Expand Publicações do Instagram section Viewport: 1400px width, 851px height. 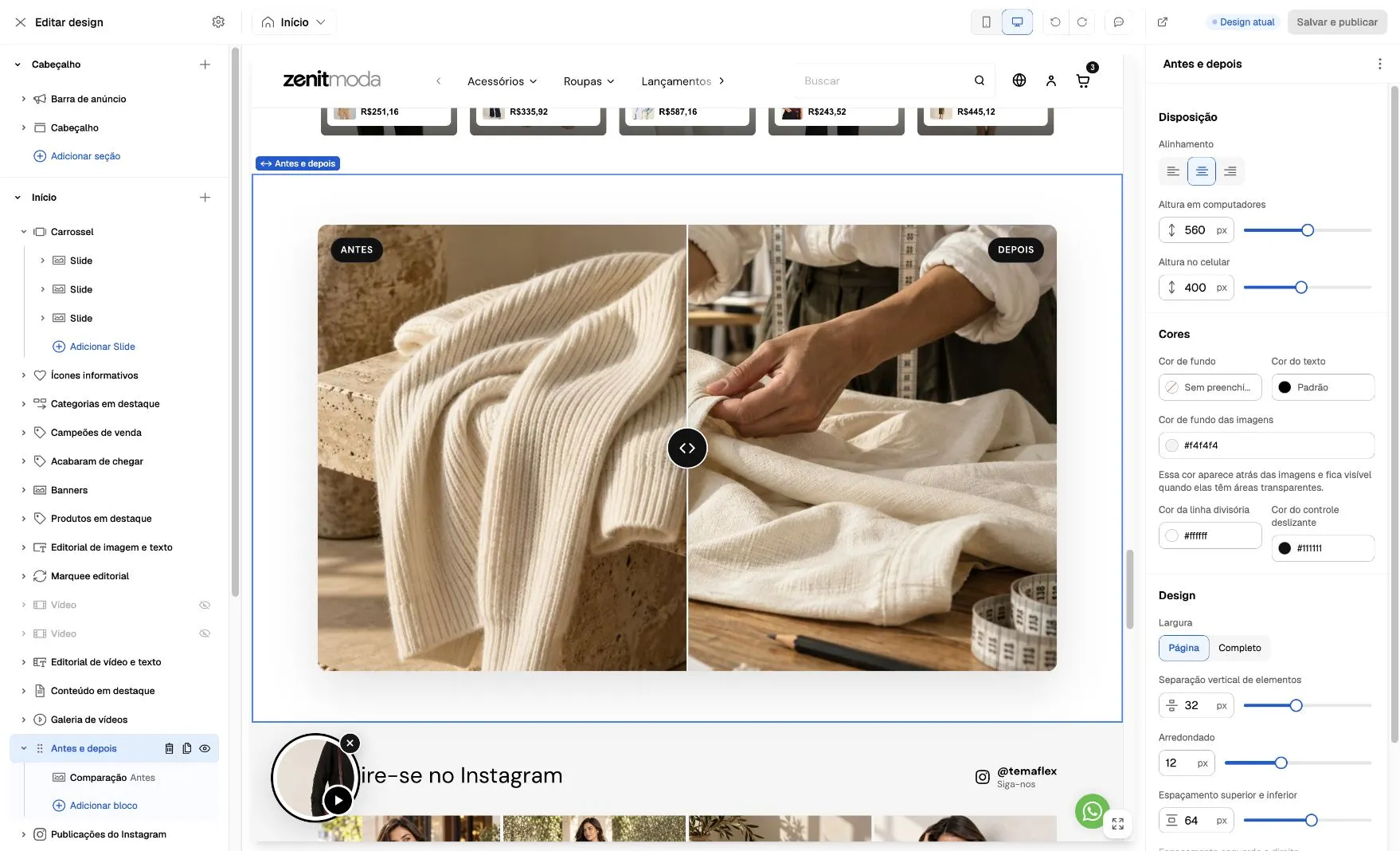click(23, 834)
